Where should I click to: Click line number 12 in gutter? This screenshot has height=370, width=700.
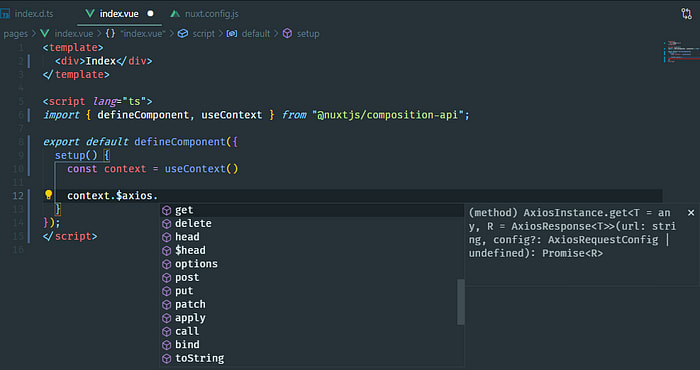click(18, 195)
